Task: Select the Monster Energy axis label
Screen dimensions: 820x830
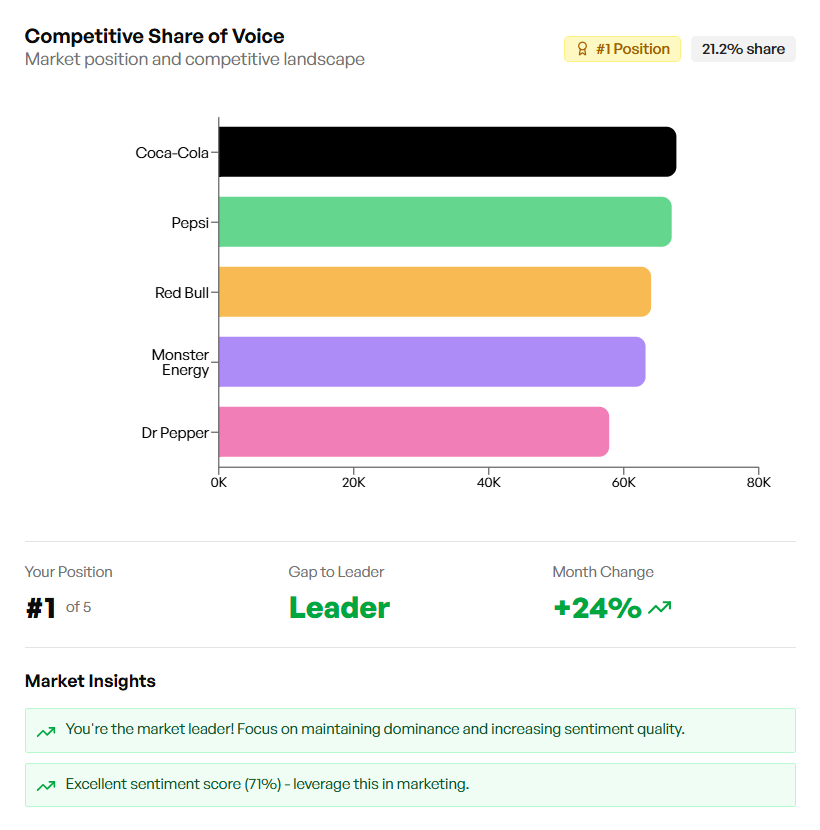Action: click(180, 362)
